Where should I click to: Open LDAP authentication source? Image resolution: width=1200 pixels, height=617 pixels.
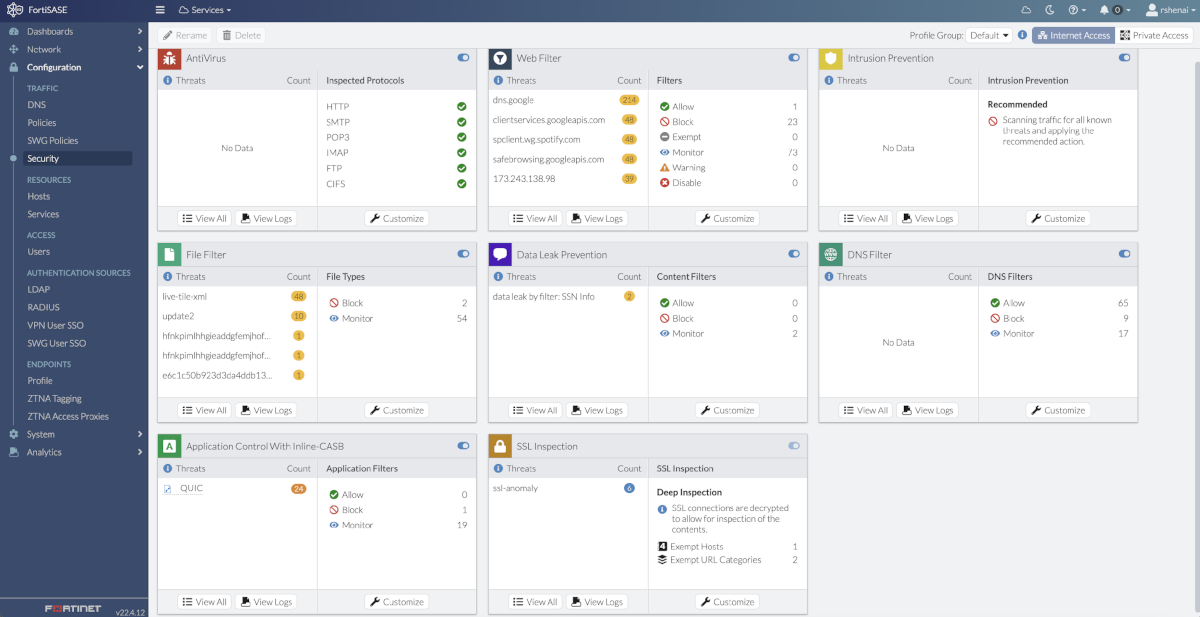click(x=38, y=289)
